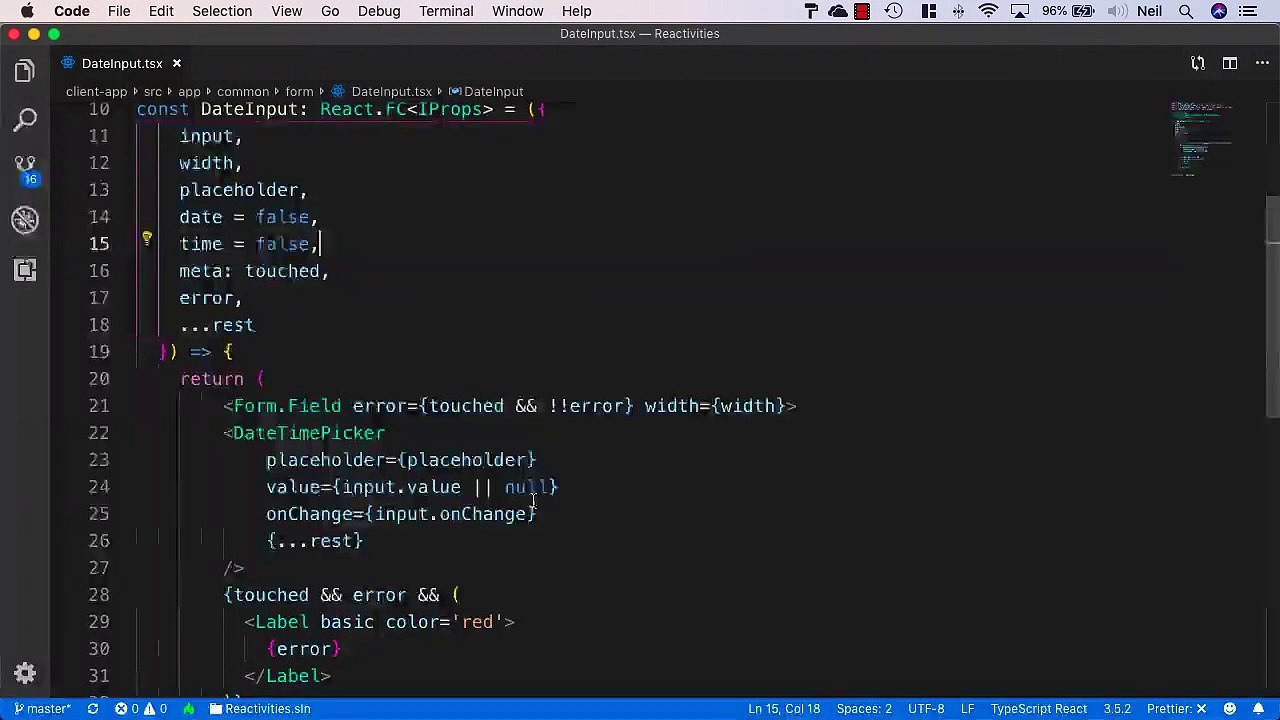Click the TypeScript version 3.5.2
This screenshot has width=1280, height=720.
1117,709
